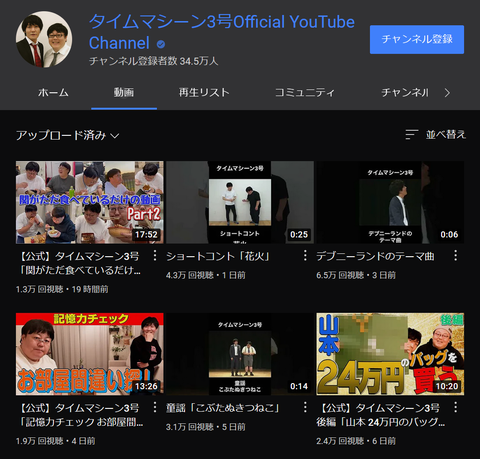Open options menu for 後編 山本24万円のバッグ
480x459 pixels.
(x=456, y=407)
